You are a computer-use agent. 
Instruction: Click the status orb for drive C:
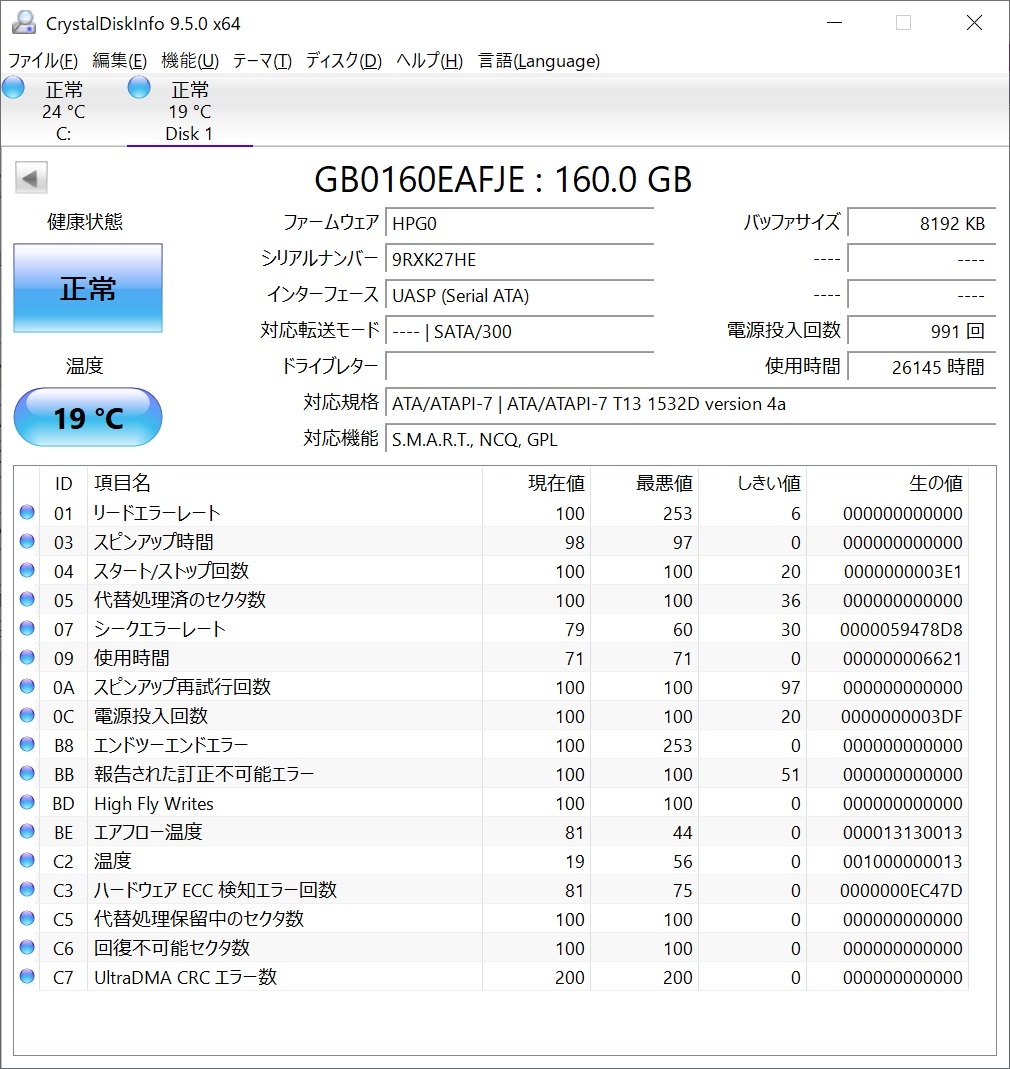point(14,88)
